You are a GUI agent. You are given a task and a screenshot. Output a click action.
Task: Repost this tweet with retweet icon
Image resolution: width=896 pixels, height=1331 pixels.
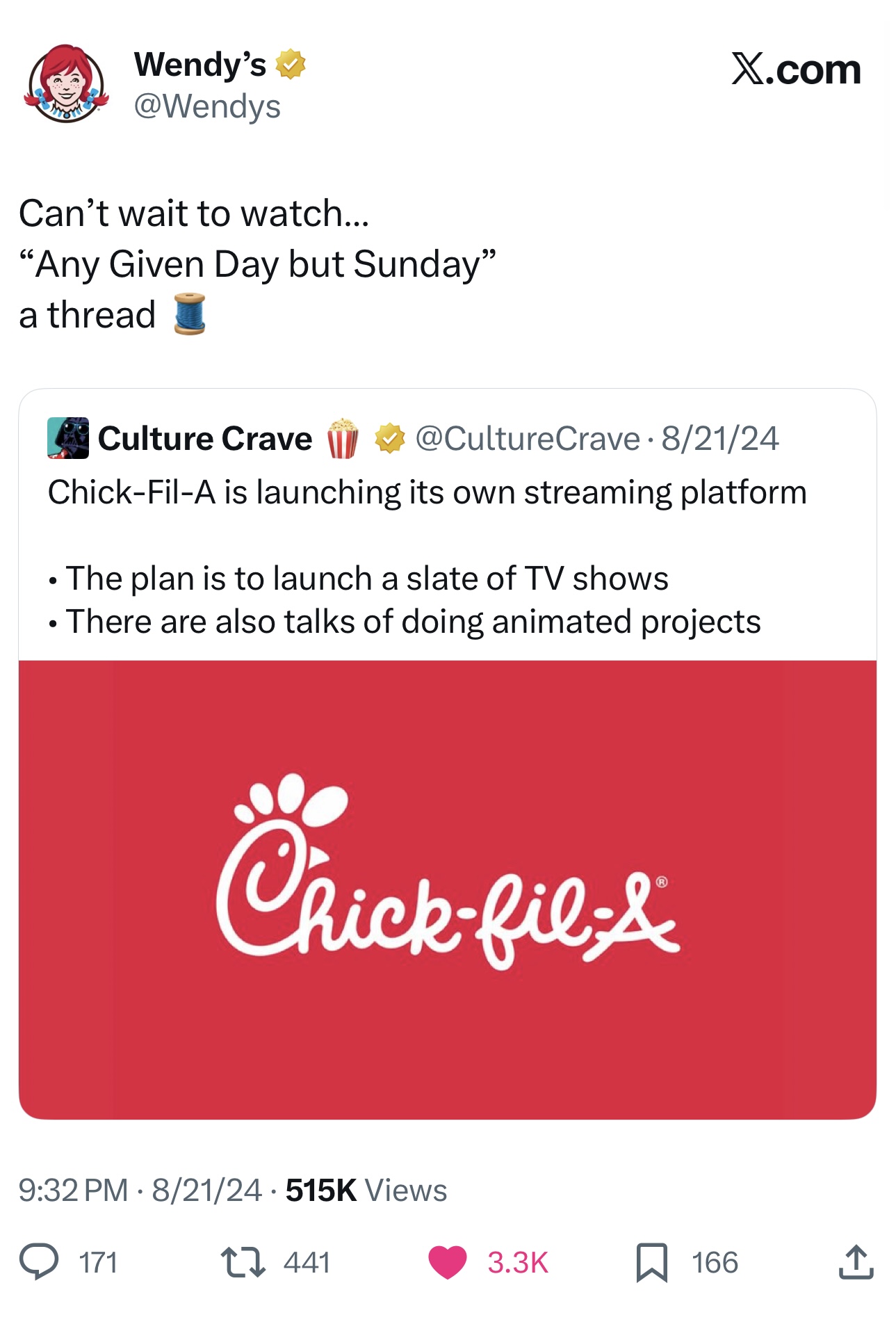[x=243, y=1262]
